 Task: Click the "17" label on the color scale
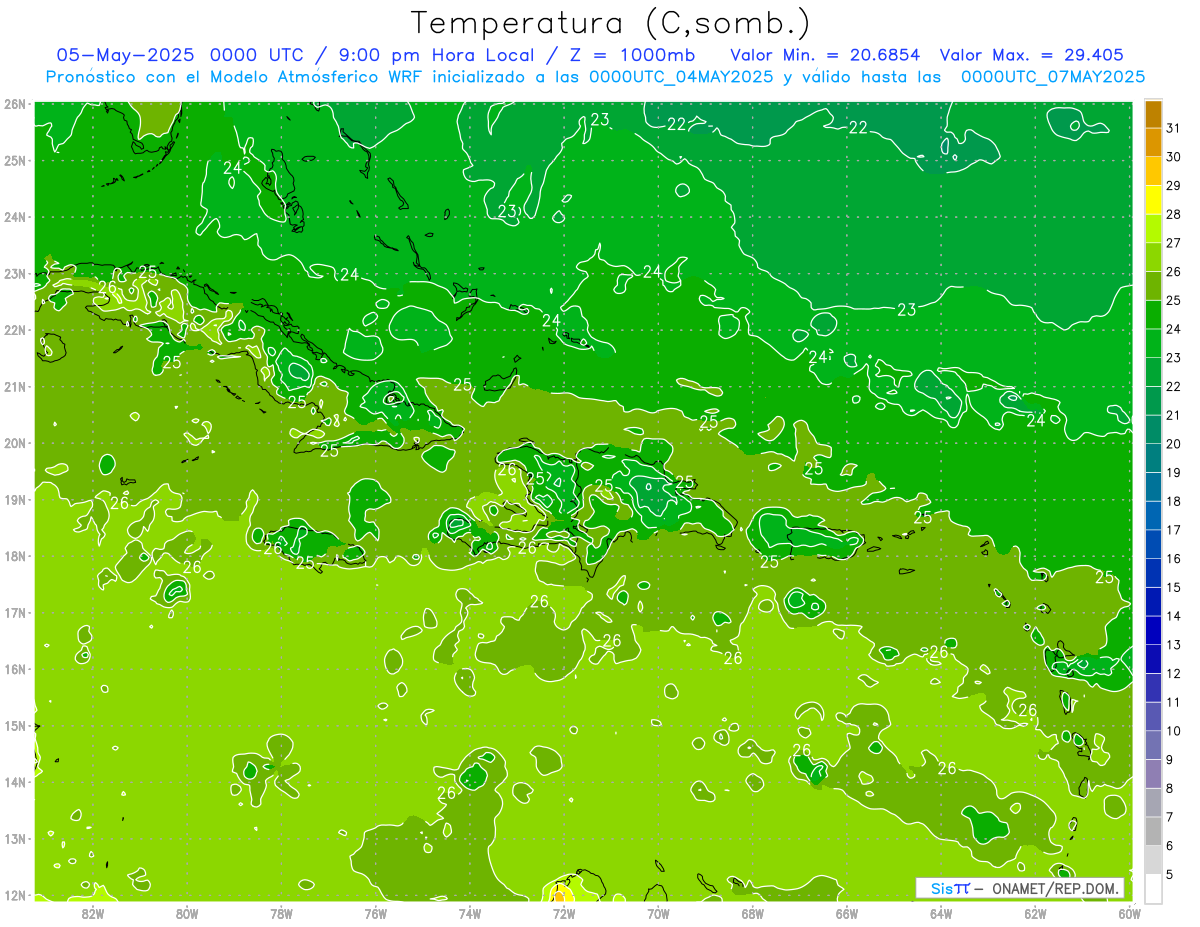click(x=1173, y=530)
